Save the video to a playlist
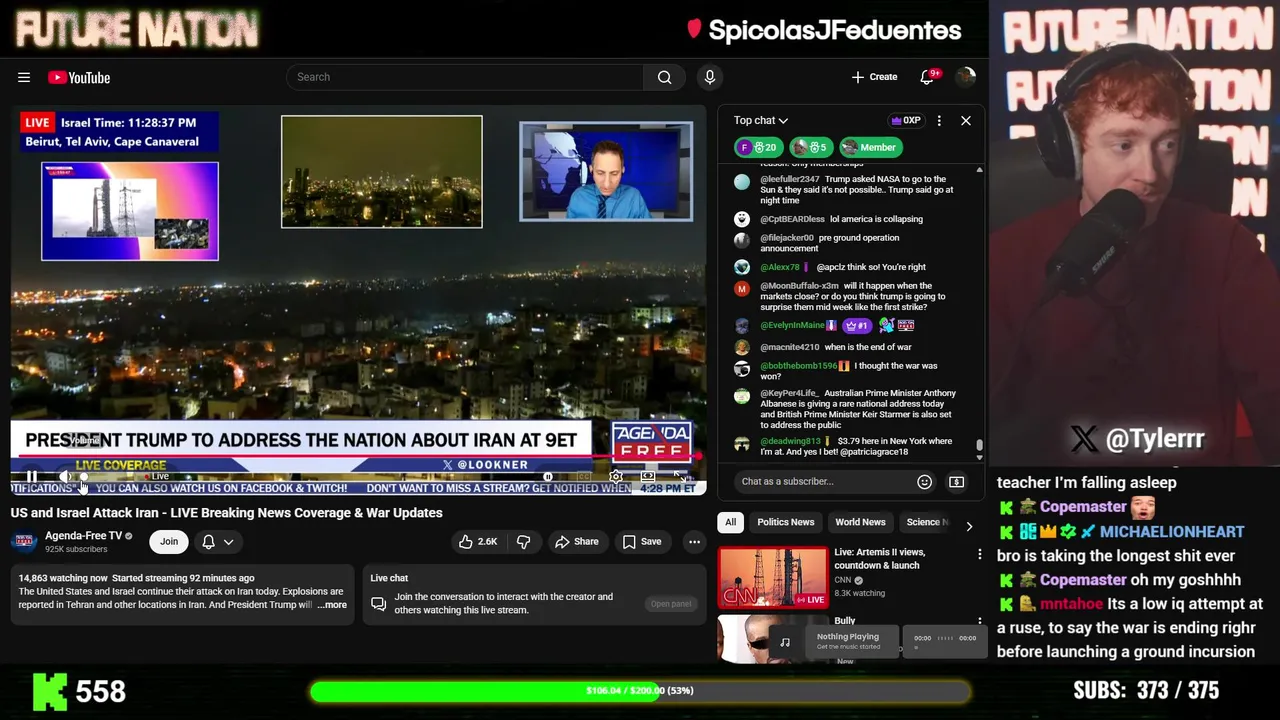 click(x=642, y=542)
